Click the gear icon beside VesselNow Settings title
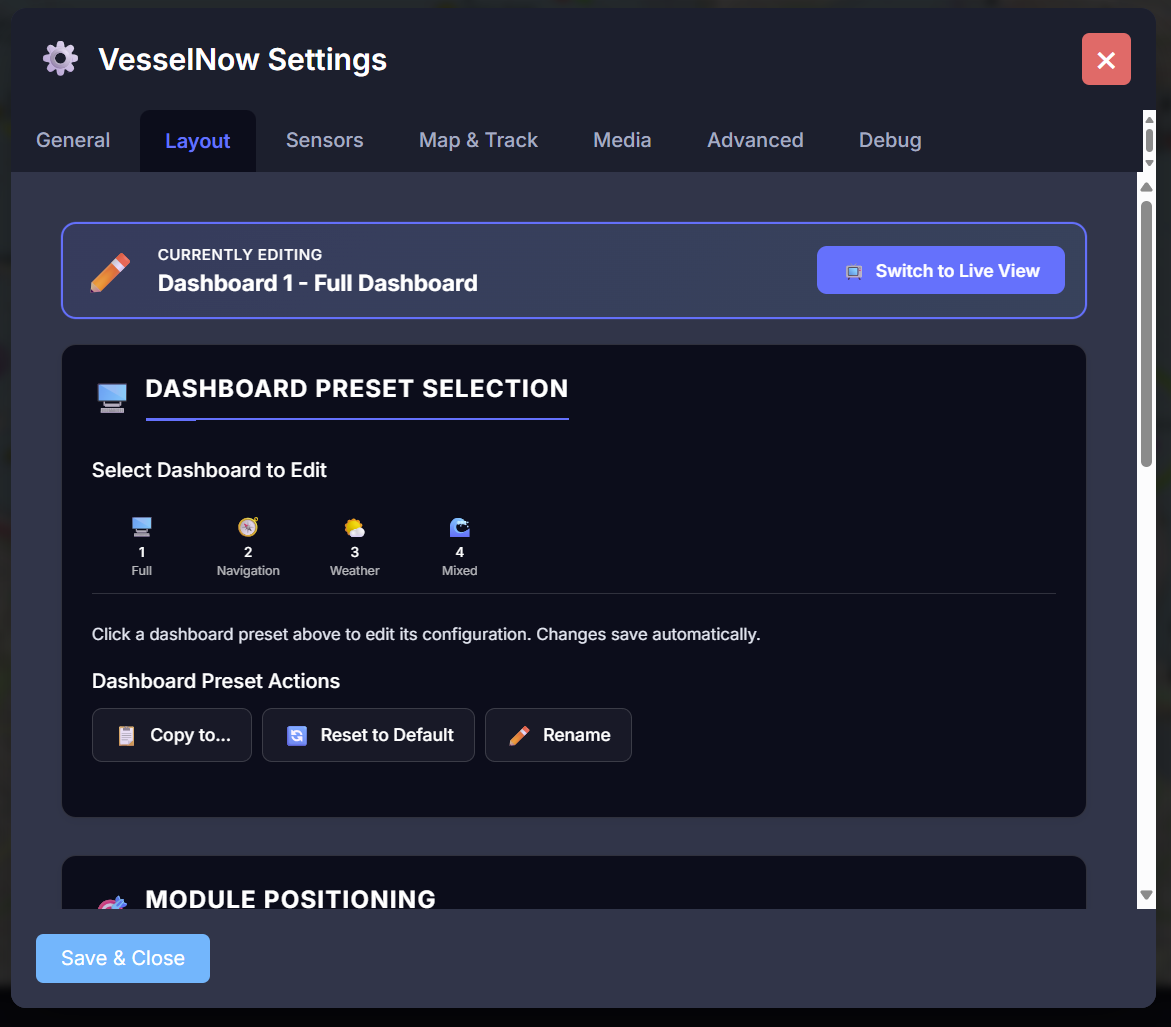 59,58
